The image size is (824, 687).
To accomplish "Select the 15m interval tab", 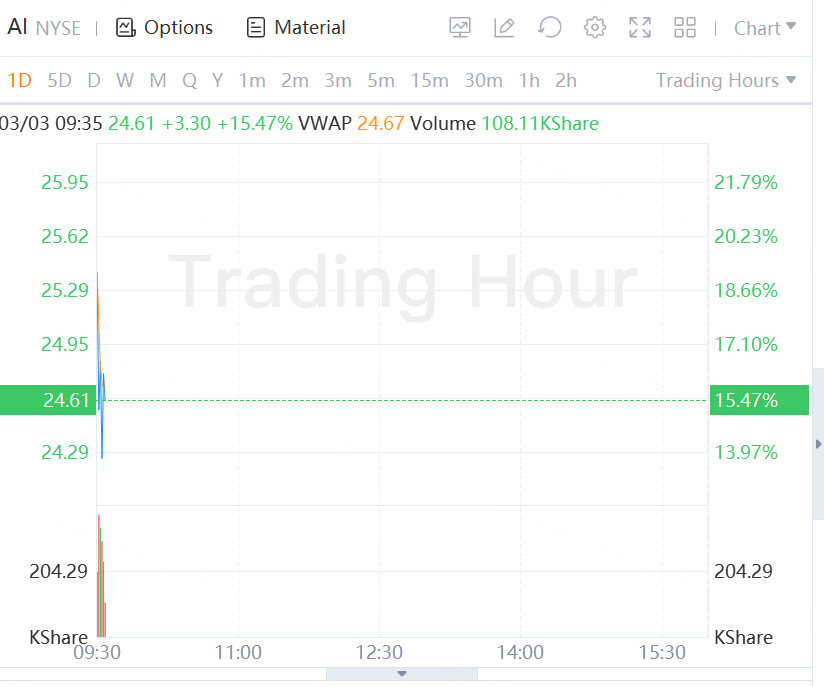I will (x=429, y=80).
